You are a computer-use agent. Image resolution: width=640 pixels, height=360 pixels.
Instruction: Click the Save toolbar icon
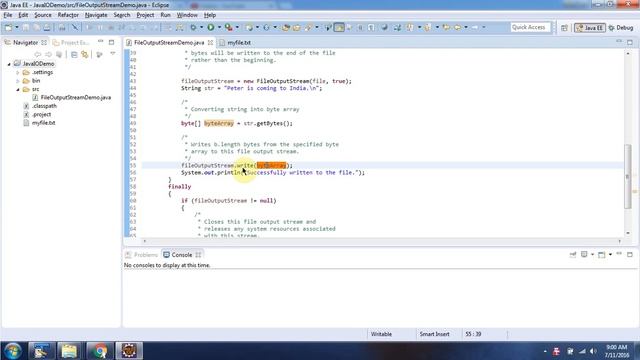point(25,27)
